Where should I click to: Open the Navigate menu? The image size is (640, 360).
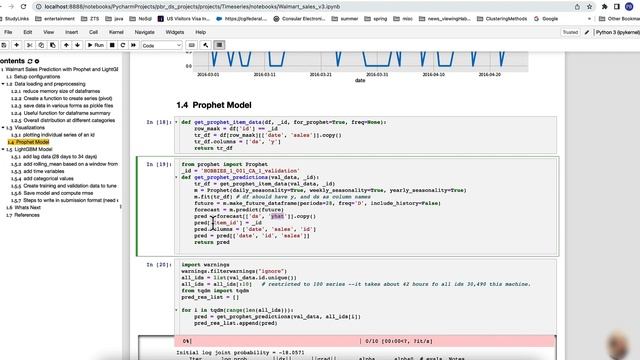[x=144, y=32]
